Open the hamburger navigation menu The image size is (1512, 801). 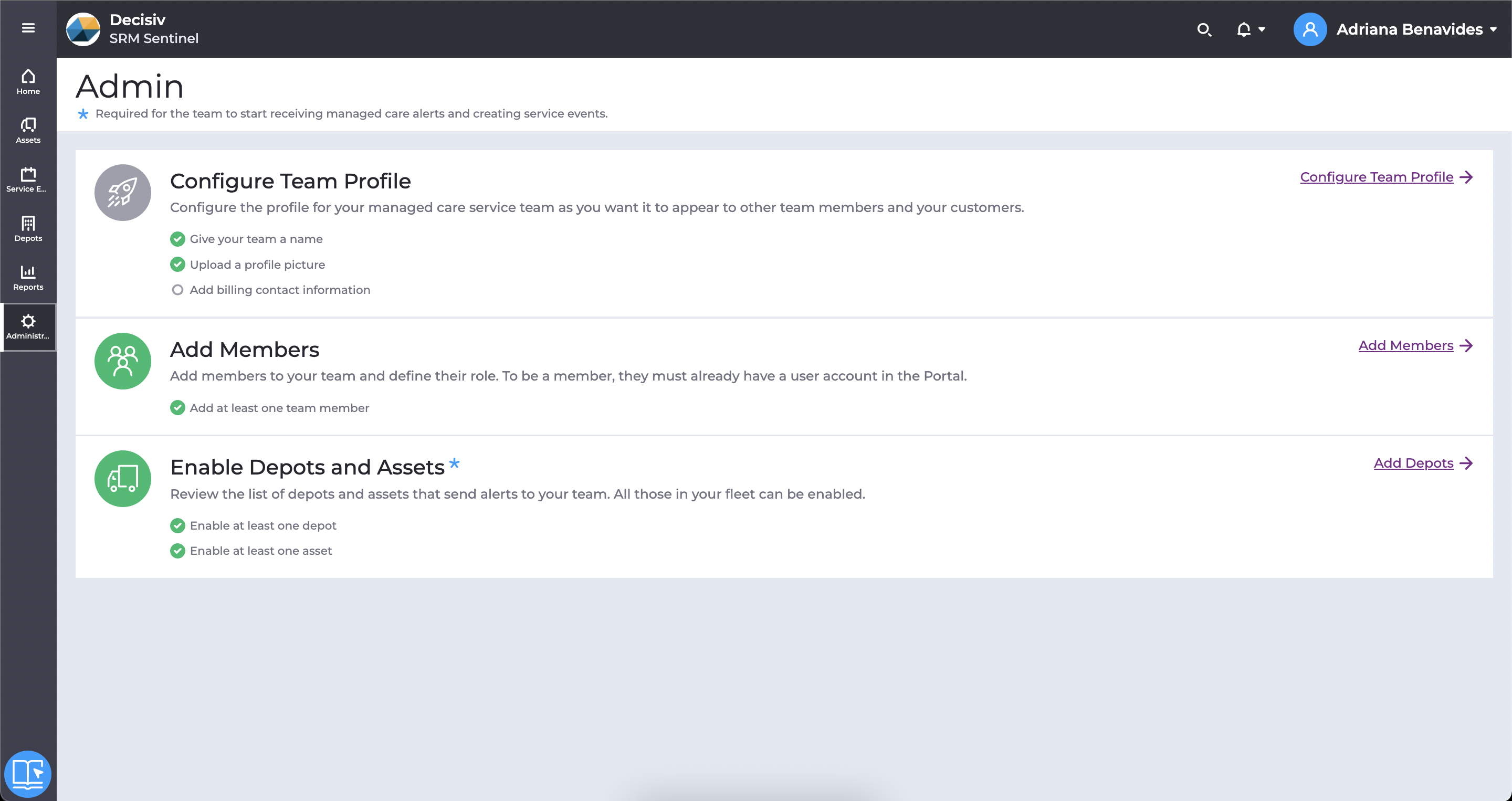(x=28, y=28)
